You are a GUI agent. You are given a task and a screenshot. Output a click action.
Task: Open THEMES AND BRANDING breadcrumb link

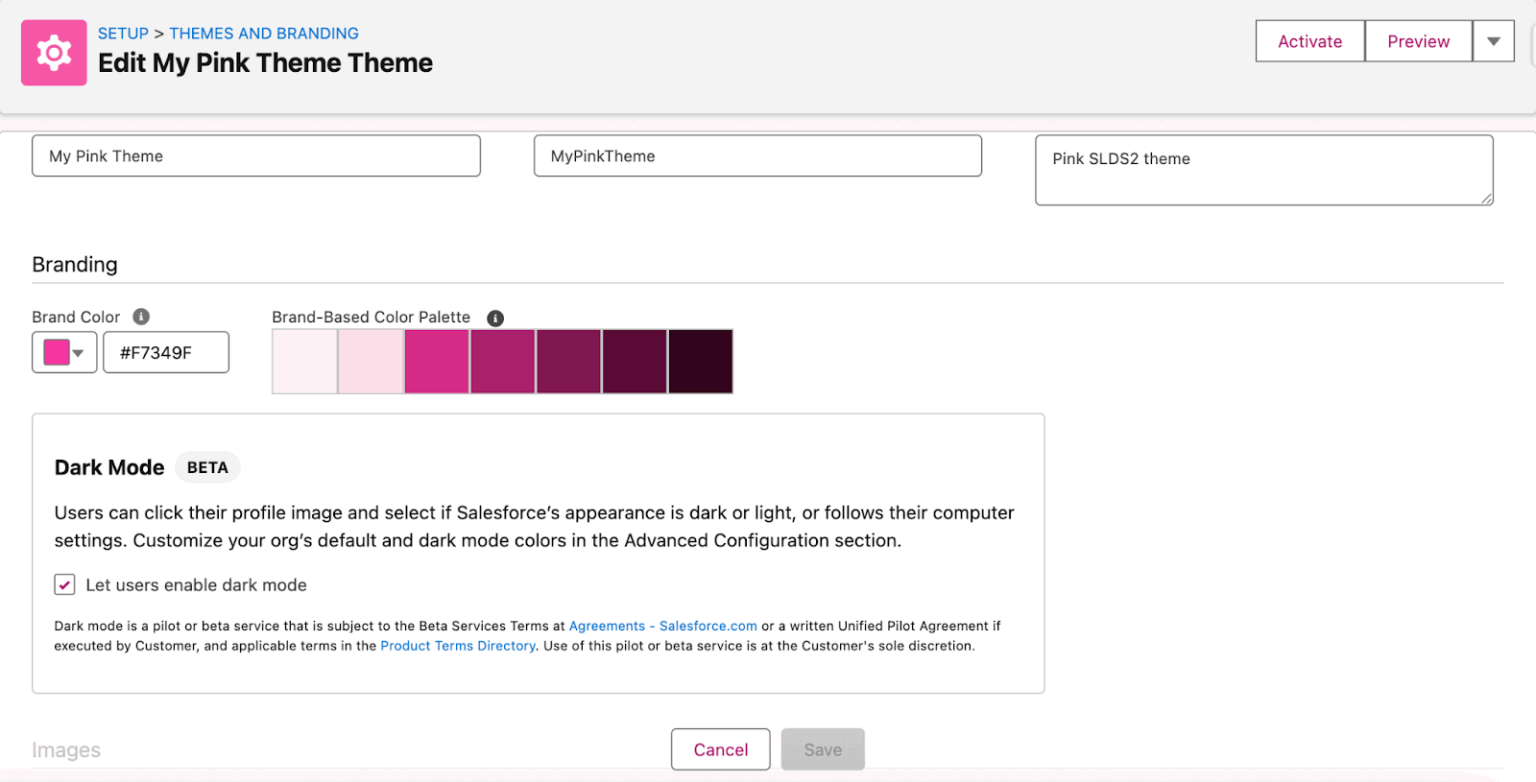tap(264, 33)
